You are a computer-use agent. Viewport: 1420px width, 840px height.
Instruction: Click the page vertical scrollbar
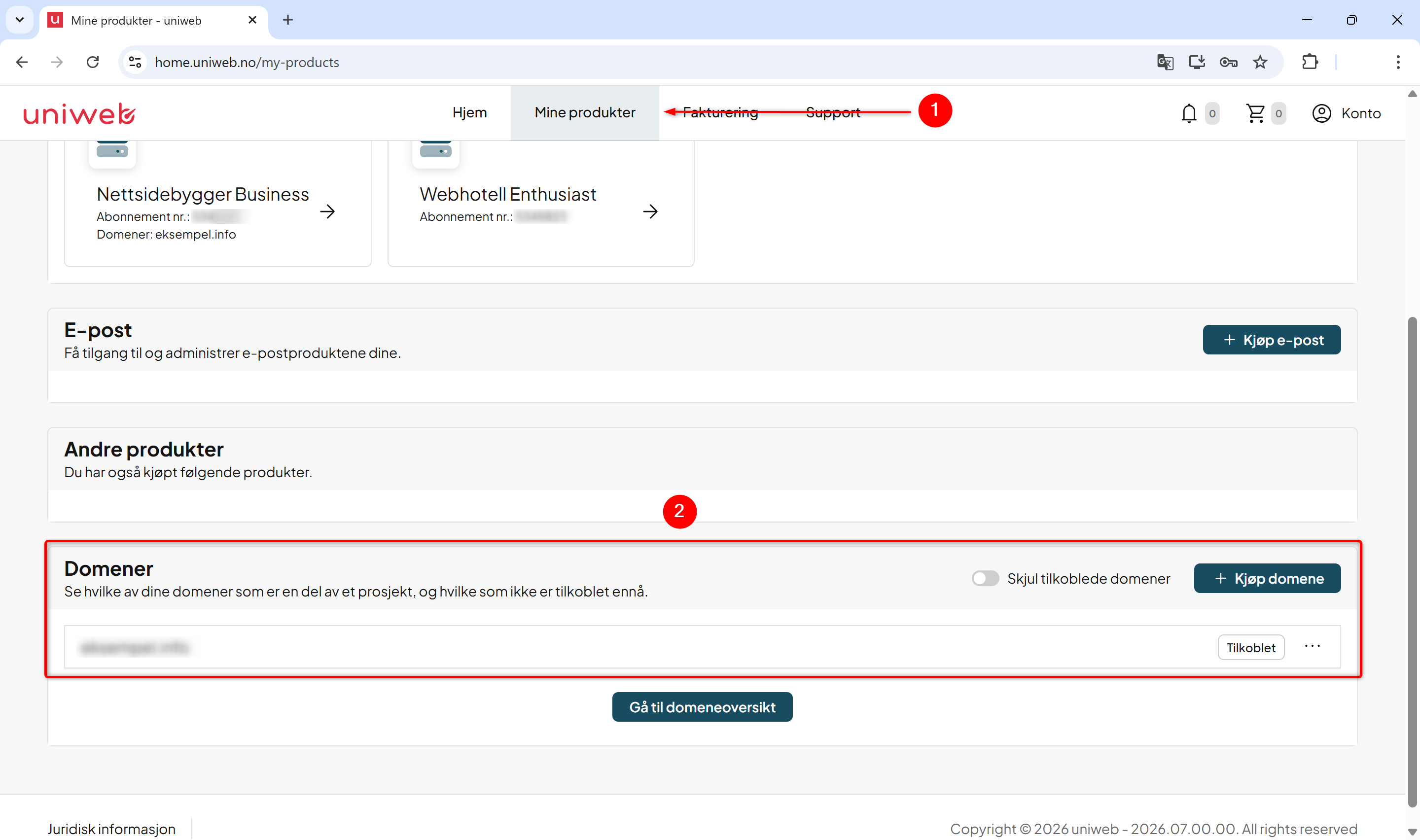point(1412,562)
